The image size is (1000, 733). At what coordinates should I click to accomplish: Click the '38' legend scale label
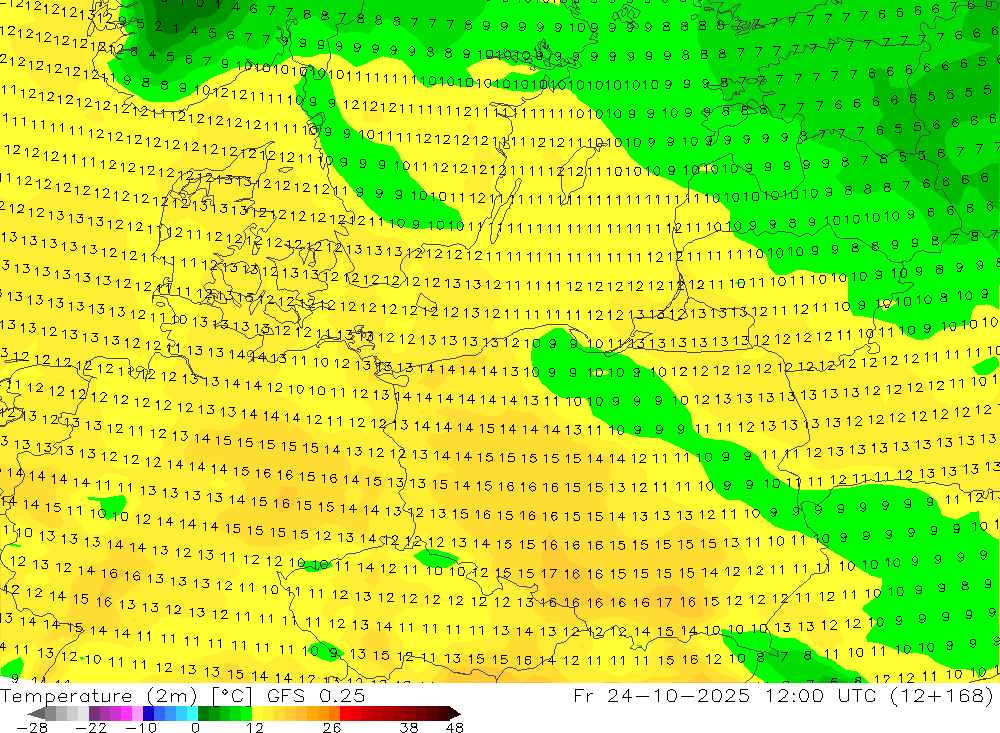[x=409, y=728]
